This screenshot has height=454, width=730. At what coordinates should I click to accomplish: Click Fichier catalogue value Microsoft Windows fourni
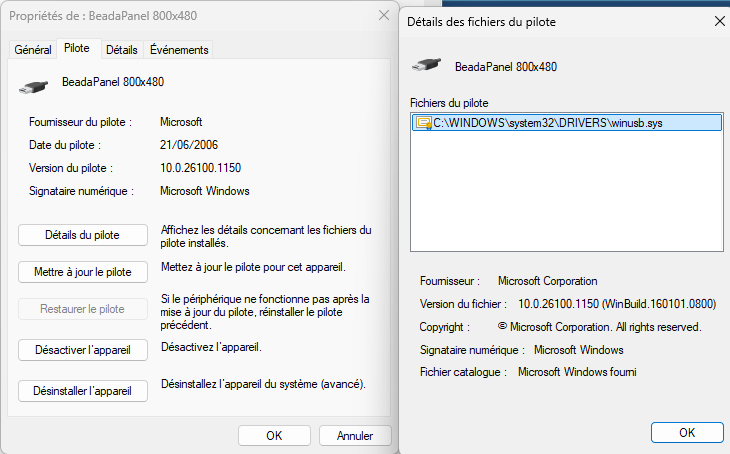tap(577, 372)
